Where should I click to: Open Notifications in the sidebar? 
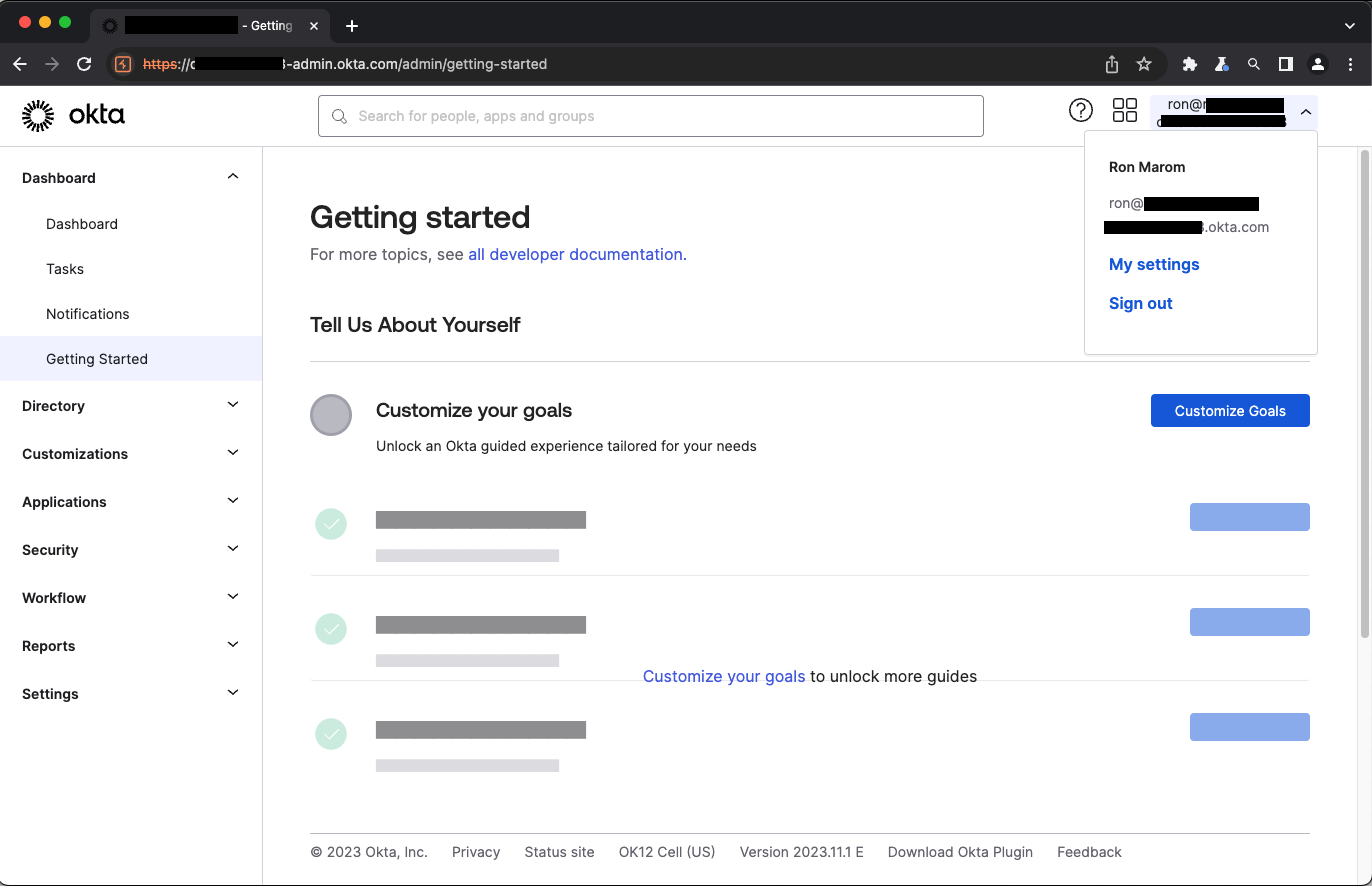[x=88, y=314]
